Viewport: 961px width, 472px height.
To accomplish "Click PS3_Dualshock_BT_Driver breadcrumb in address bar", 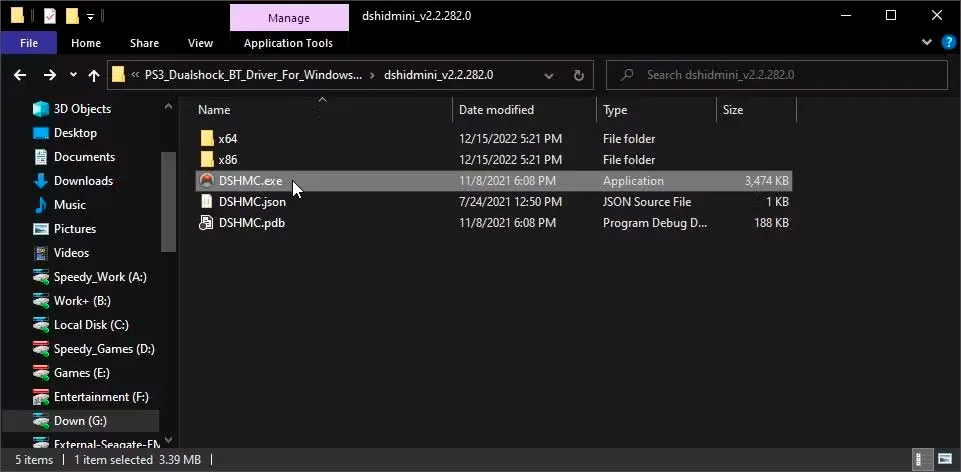I will (253, 75).
